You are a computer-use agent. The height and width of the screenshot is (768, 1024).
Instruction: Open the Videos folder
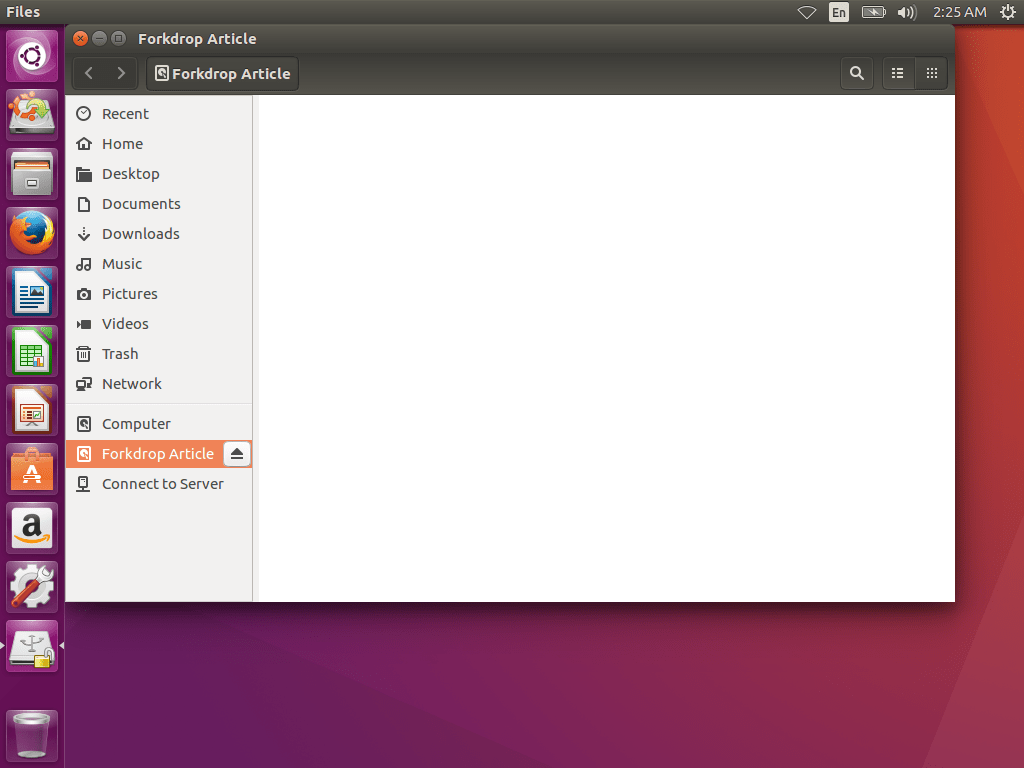(159, 324)
